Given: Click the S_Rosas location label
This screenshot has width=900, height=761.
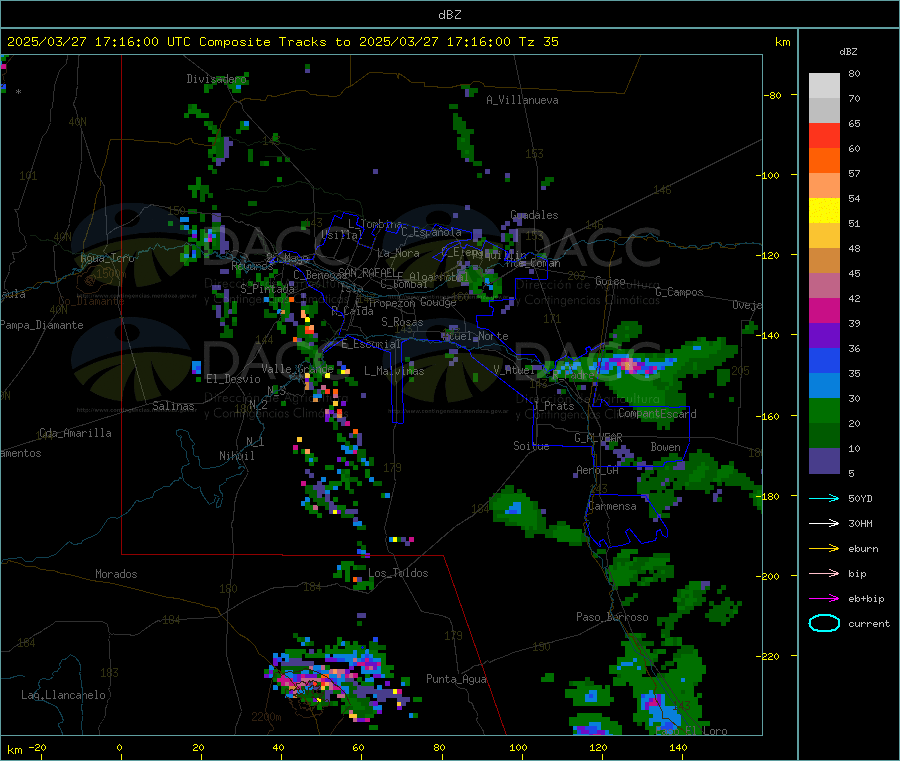Looking at the screenshot, I should pyautogui.click(x=402, y=322).
